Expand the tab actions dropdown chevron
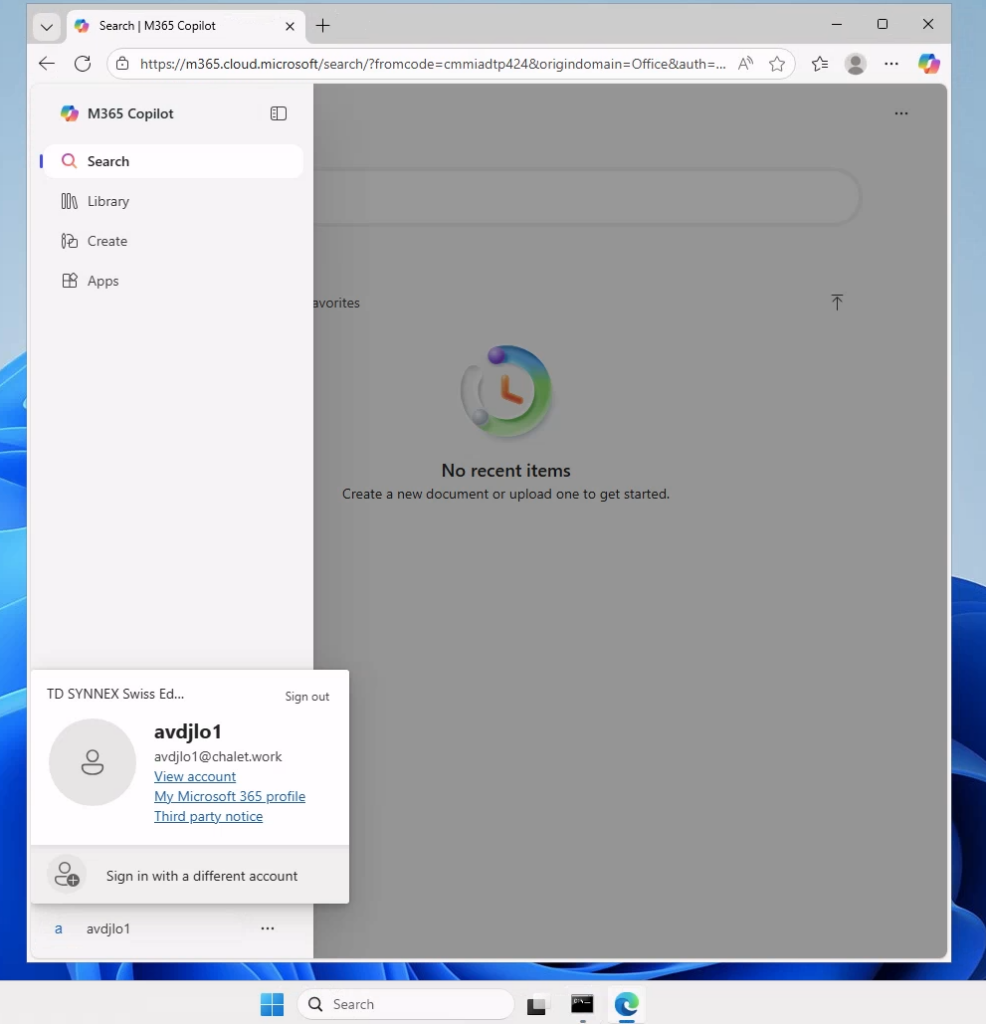 tap(46, 26)
